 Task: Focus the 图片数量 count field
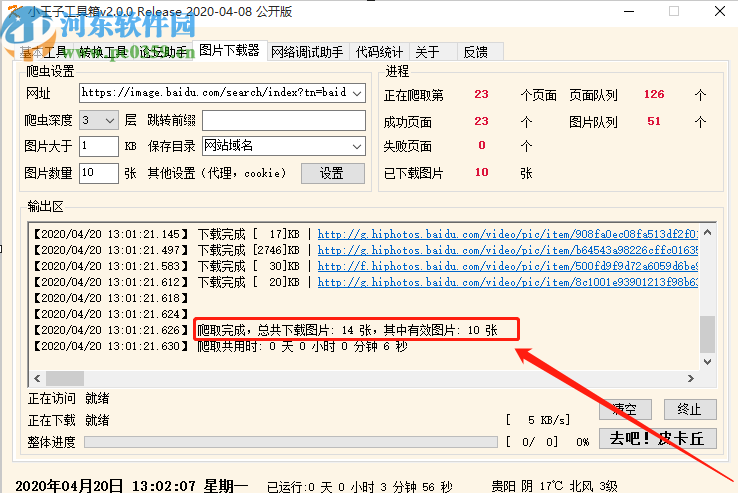pyautogui.click(x=99, y=173)
